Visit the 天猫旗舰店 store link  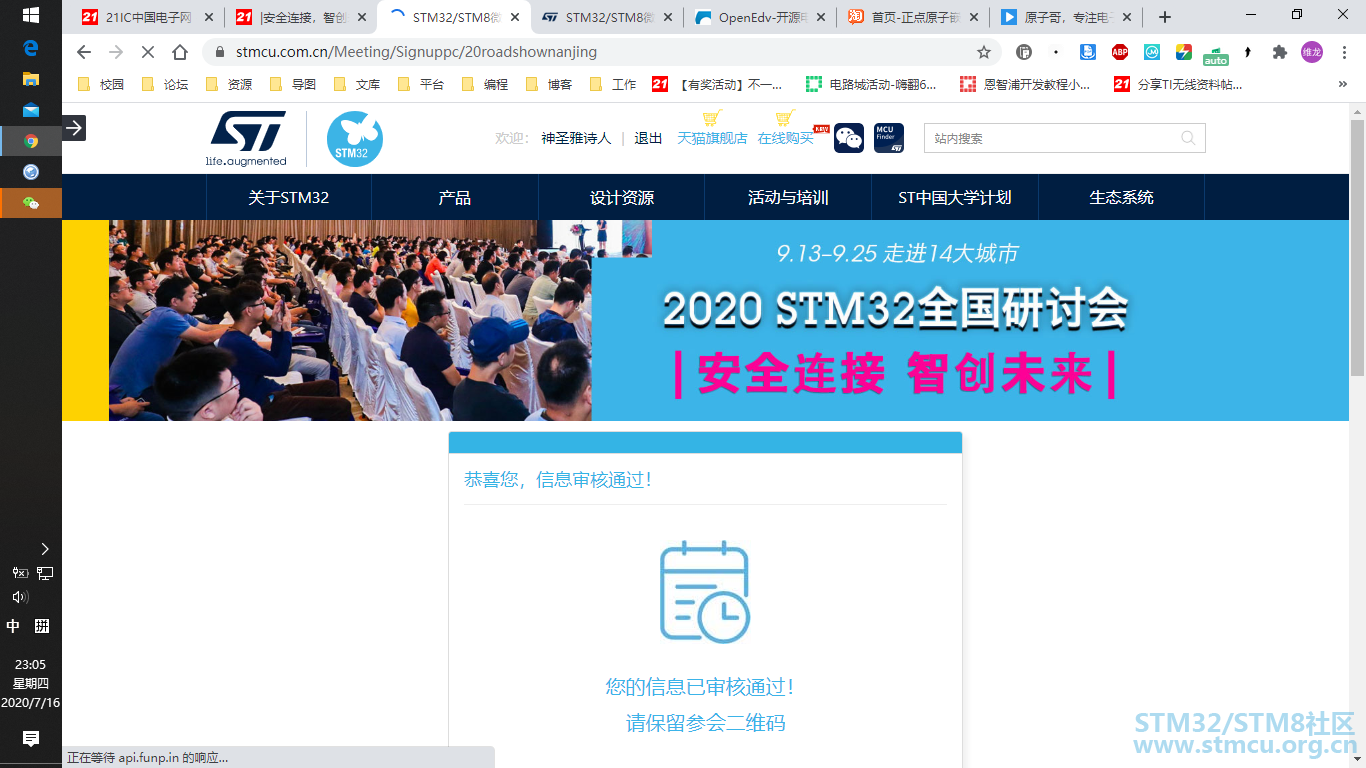[712, 138]
